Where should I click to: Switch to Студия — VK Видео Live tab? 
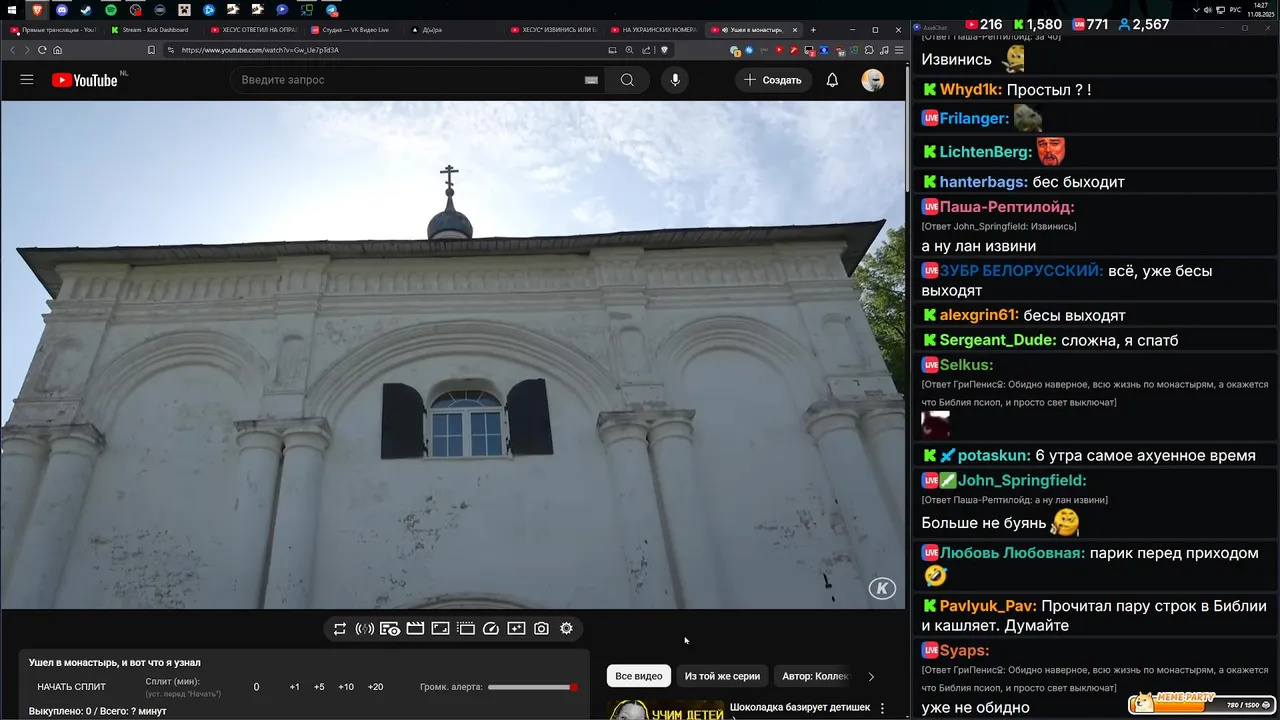(353, 30)
